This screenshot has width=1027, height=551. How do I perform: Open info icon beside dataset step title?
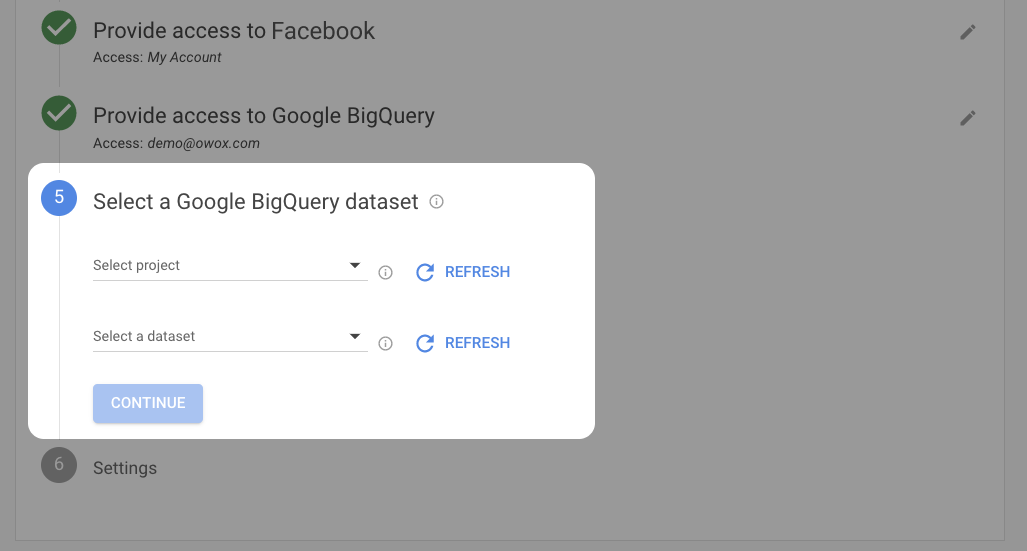436,202
